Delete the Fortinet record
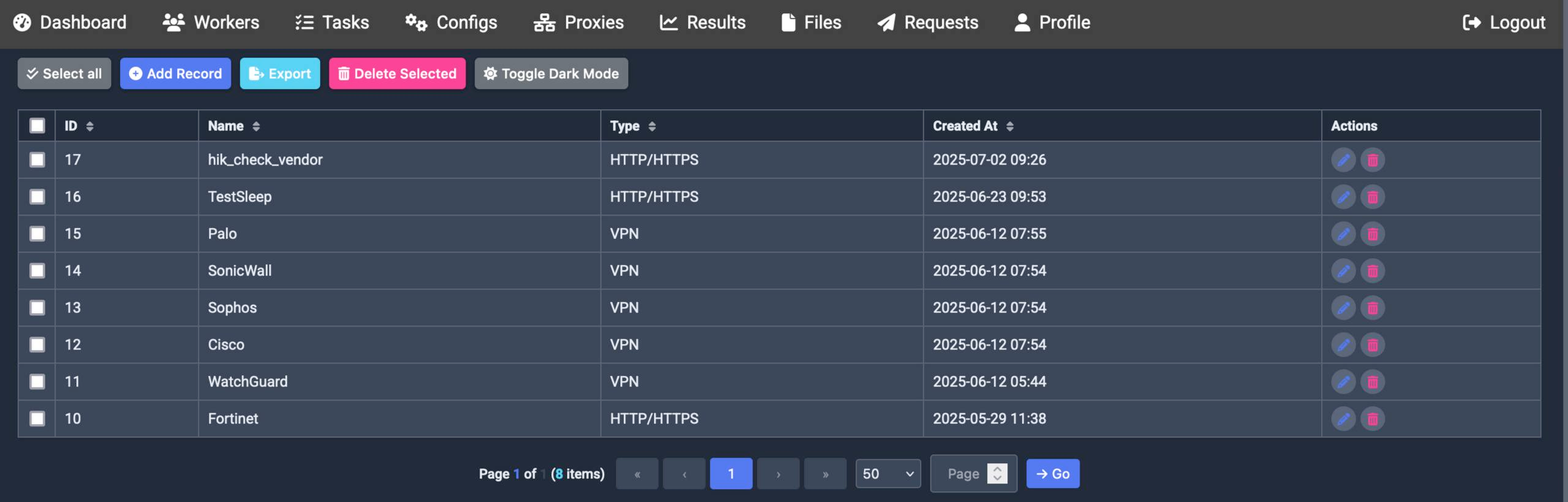This screenshot has height=502, width=1568. (x=1372, y=419)
